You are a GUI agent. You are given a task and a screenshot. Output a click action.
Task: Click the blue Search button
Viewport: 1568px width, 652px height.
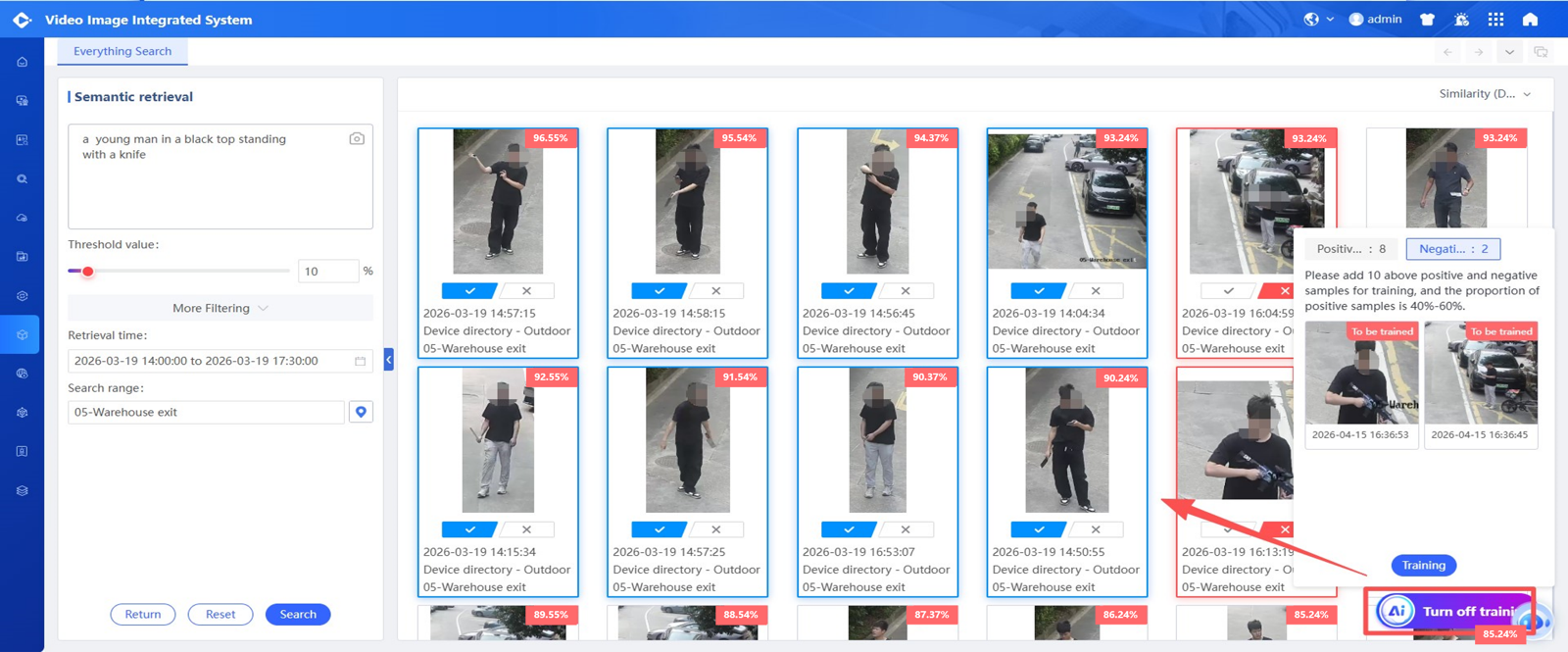(298, 615)
